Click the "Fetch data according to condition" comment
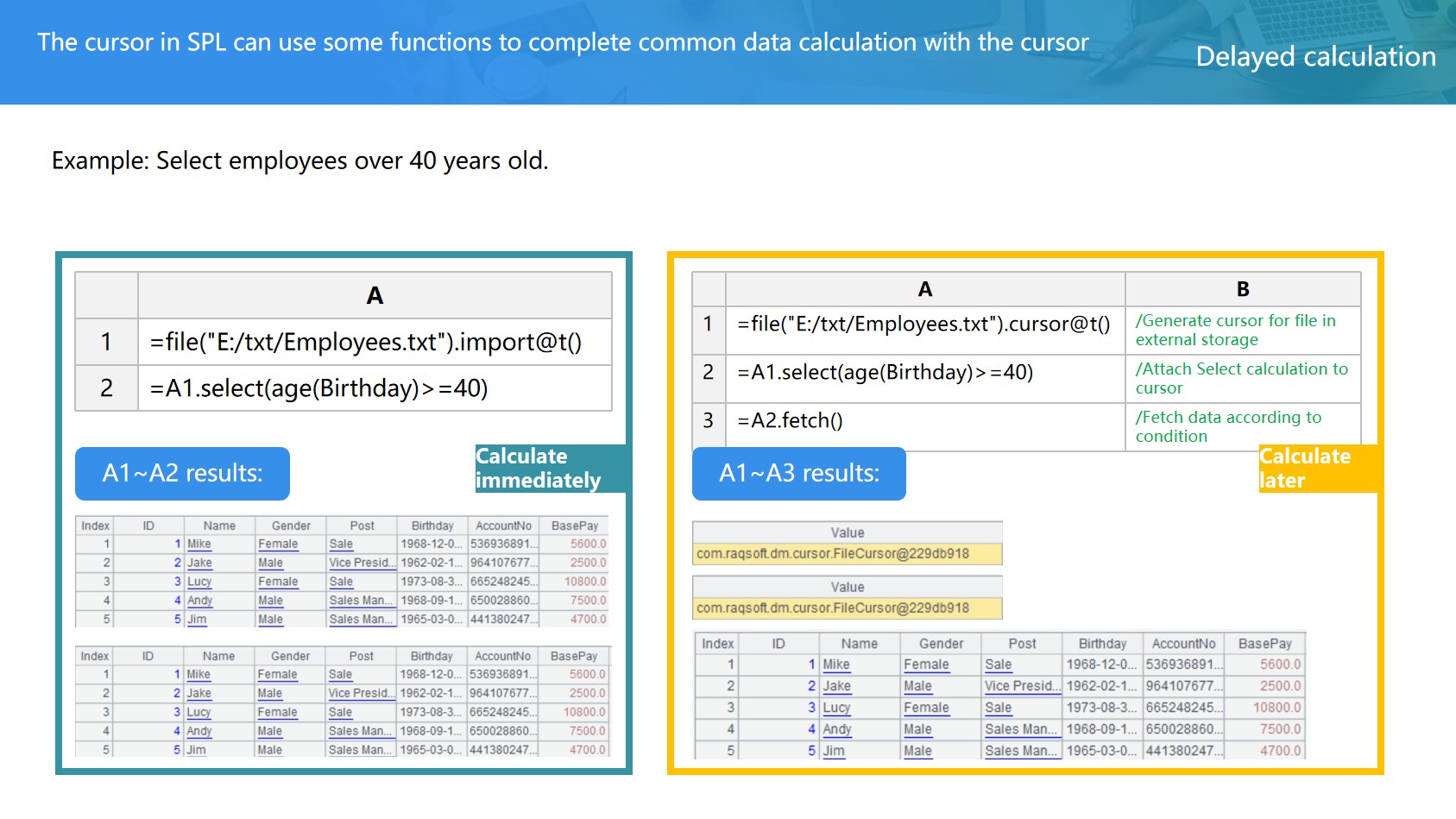Image resolution: width=1456 pixels, height=819 pixels. (x=1242, y=427)
